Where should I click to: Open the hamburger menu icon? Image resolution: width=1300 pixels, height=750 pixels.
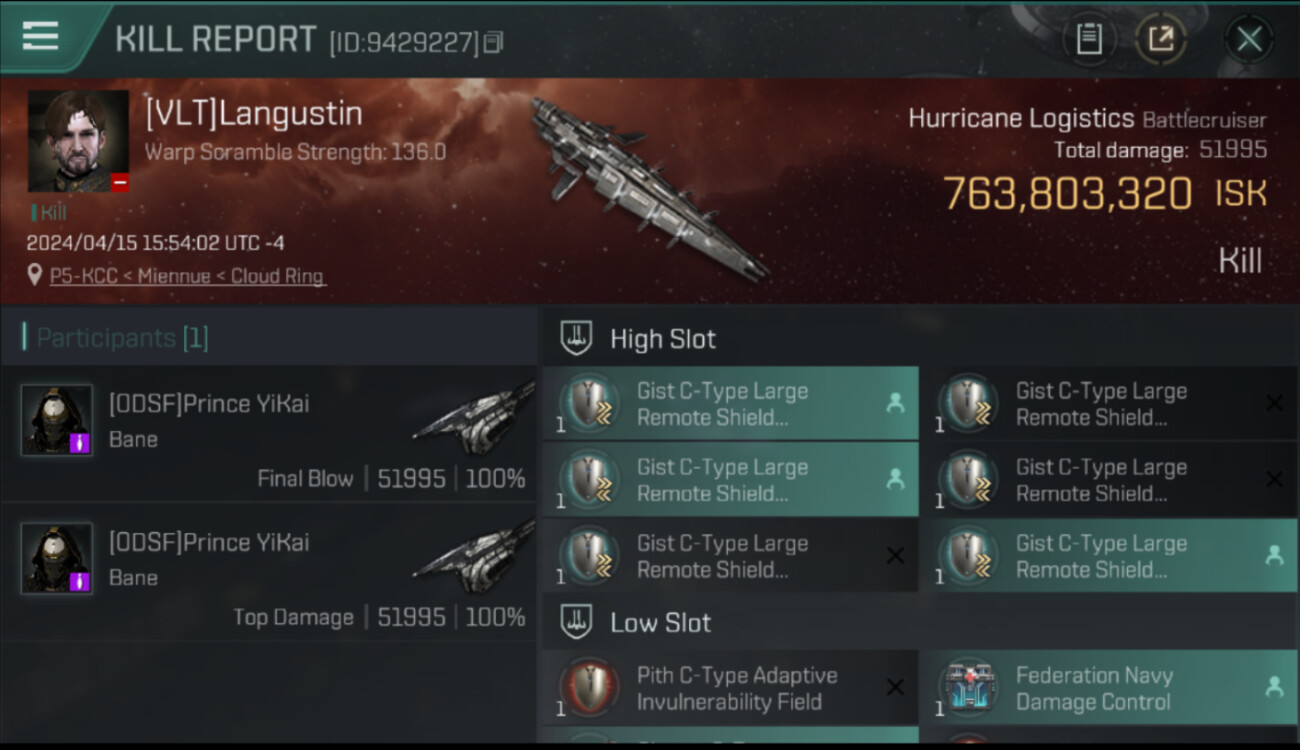tap(40, 36)
